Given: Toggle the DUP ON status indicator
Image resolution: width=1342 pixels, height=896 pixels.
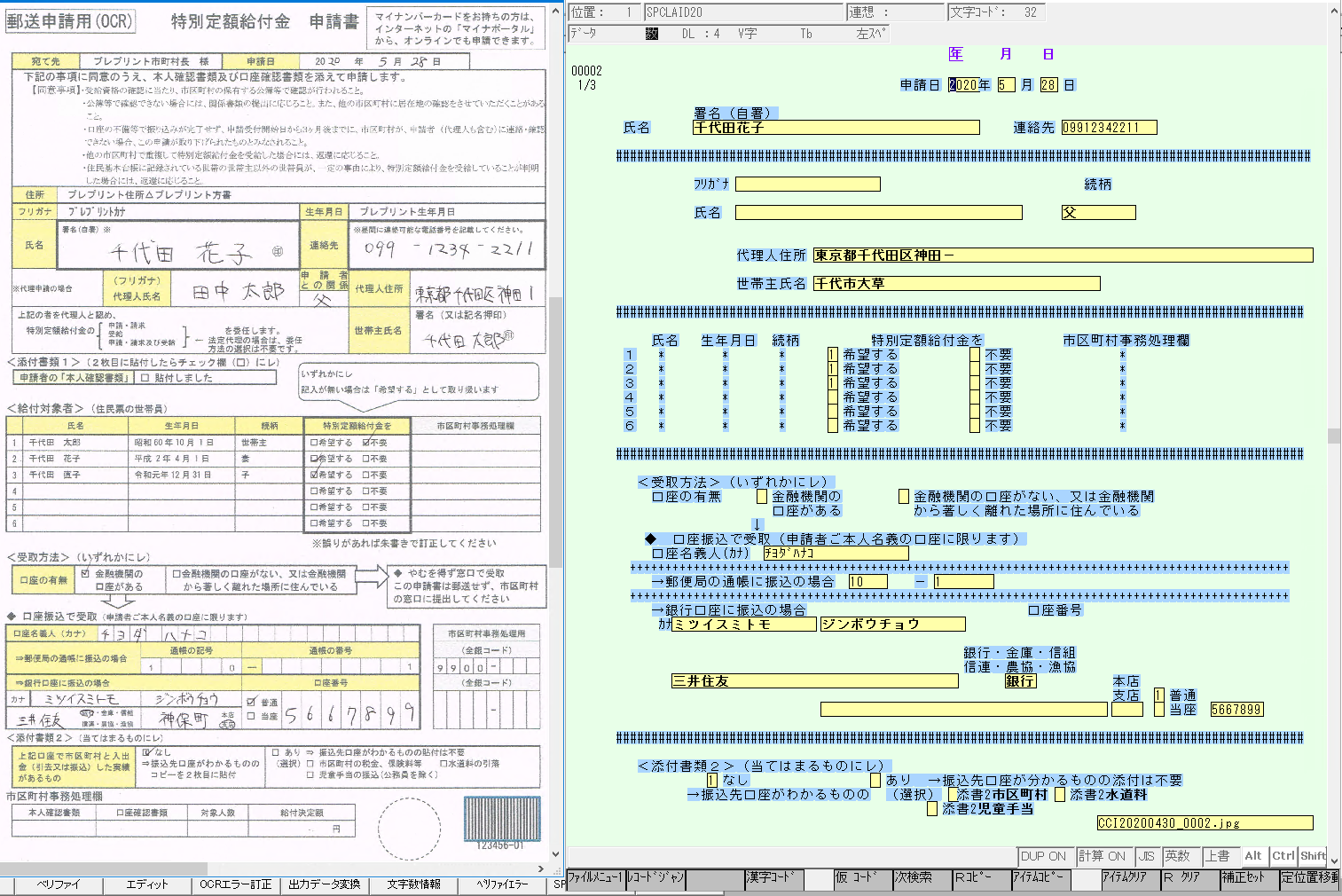Looking at the screenshot, I should coord(1043,856).
